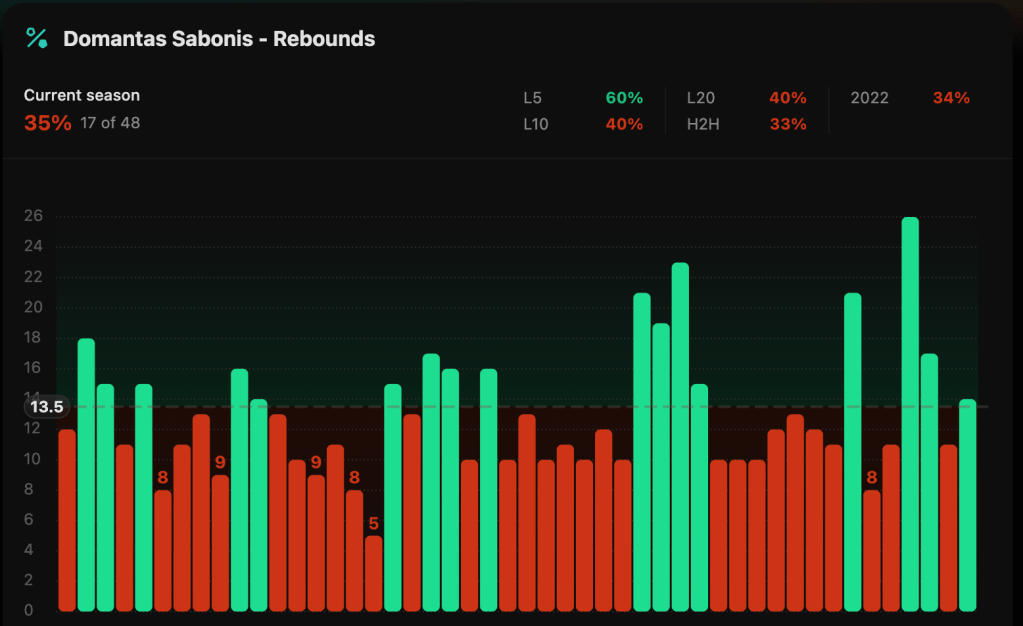1023x626 pixels.
Task: Click the Domantas Sabonis - Rebounds title
Action: 219,39
